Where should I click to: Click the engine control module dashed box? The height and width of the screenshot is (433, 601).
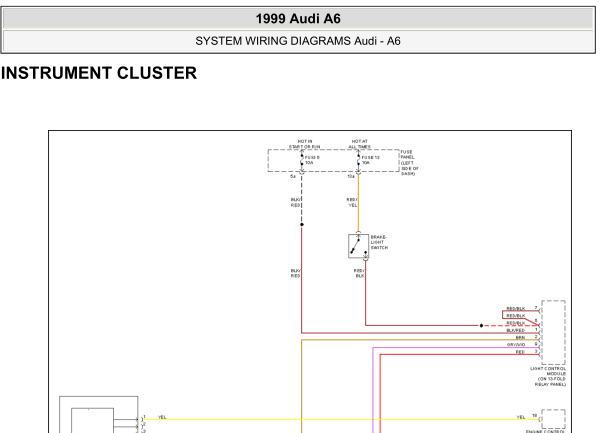coord(553,419)
